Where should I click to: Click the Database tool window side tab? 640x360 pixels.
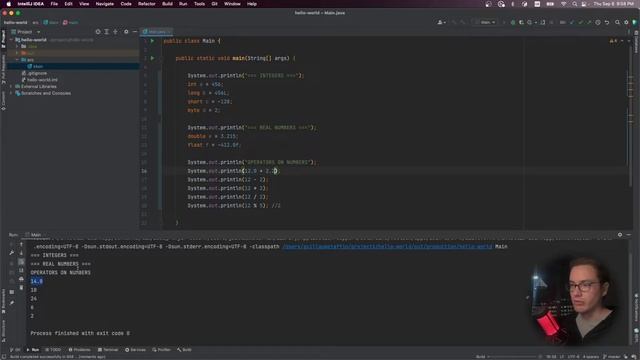coord(636,43)
